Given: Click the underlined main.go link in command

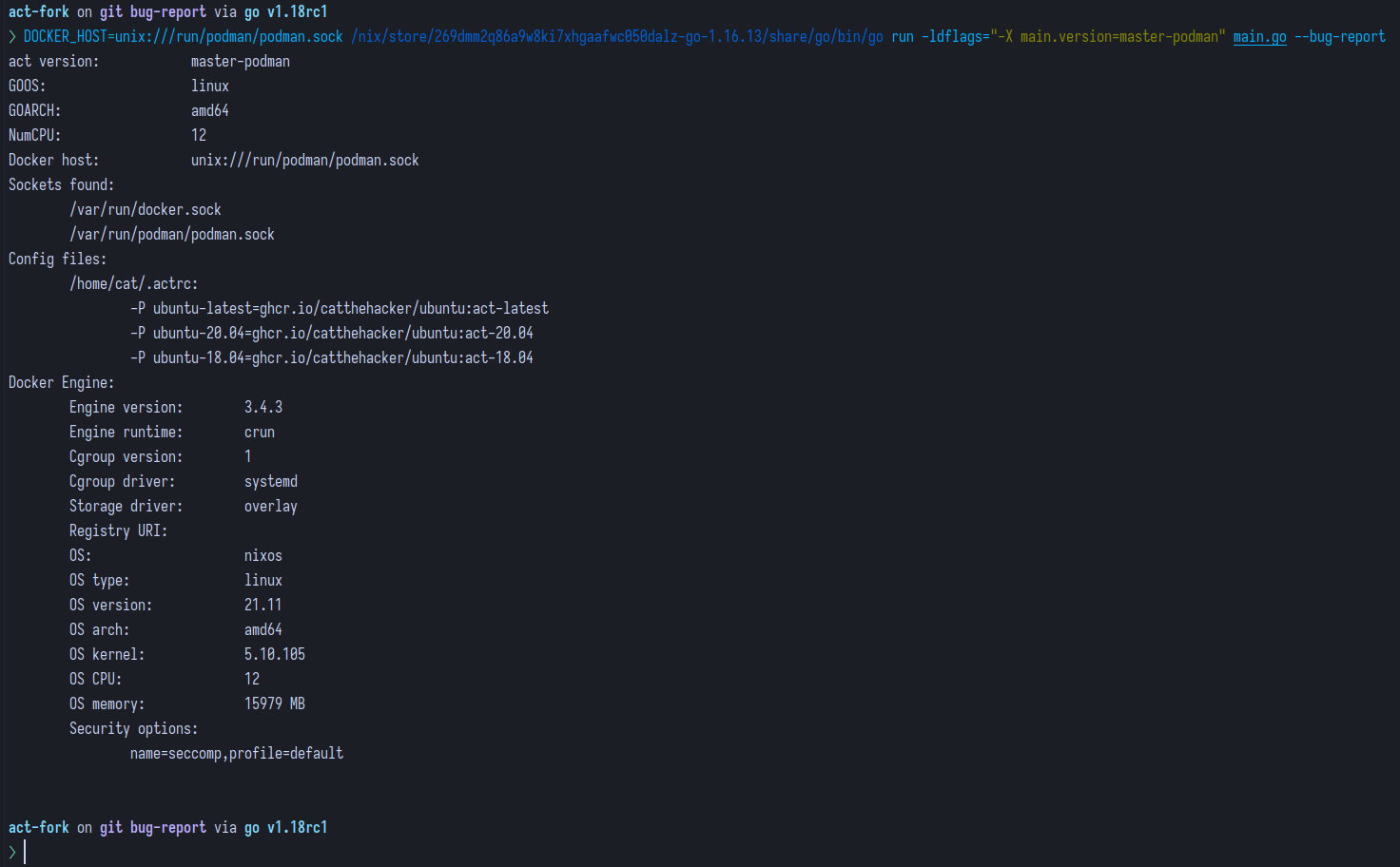Looking at the screenshot, I should click(1259, 37).
